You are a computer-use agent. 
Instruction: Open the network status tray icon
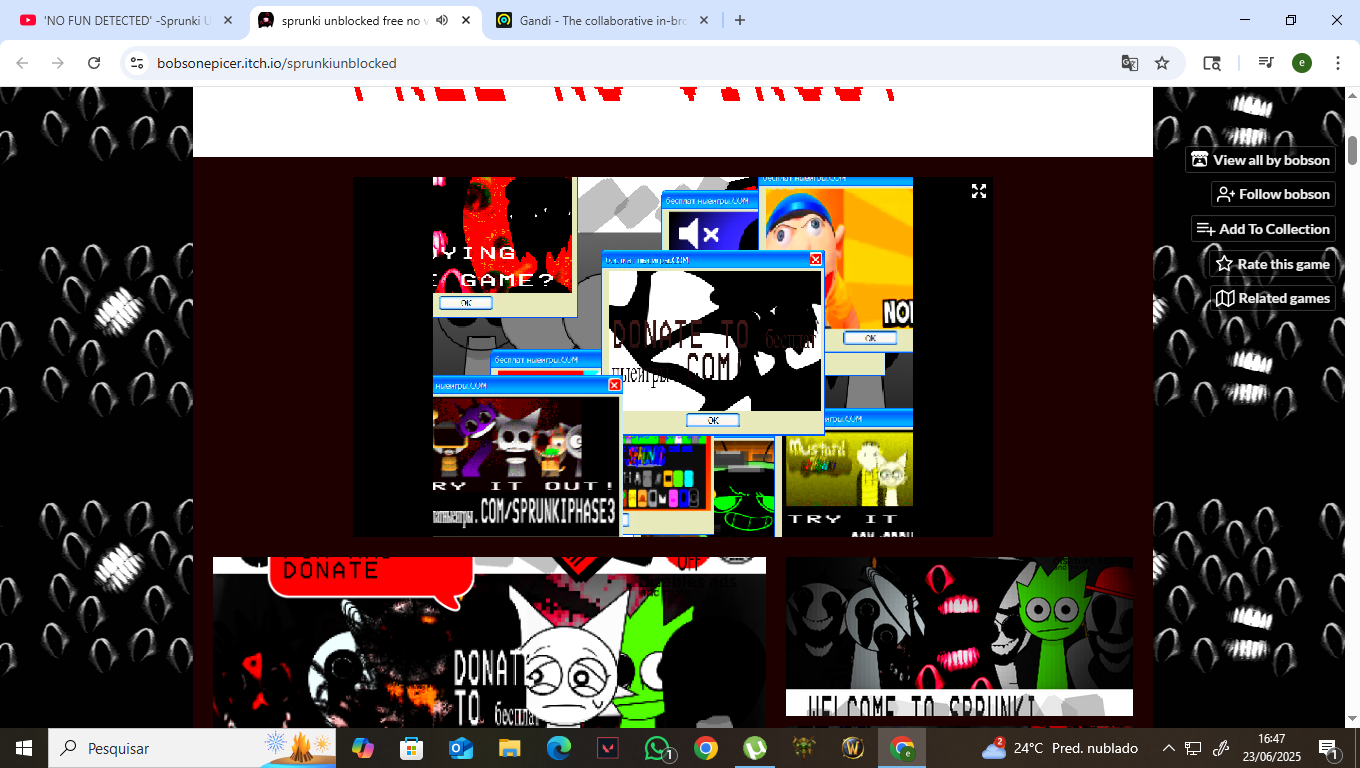pos(1193,748)
